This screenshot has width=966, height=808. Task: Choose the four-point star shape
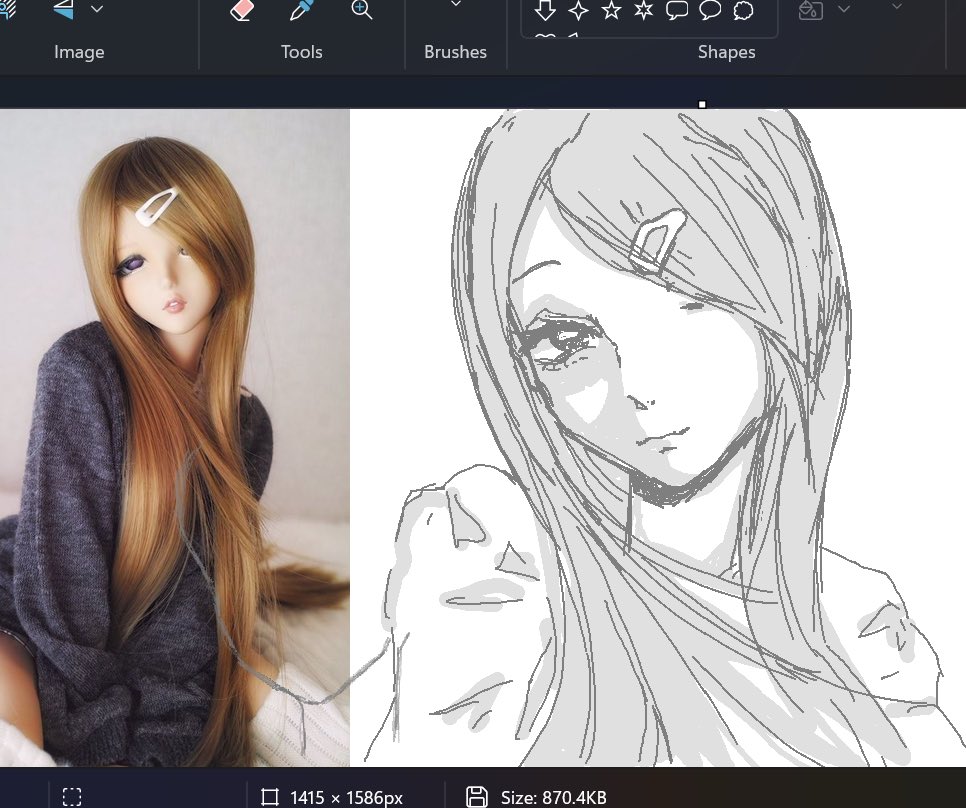click(578, 10)
